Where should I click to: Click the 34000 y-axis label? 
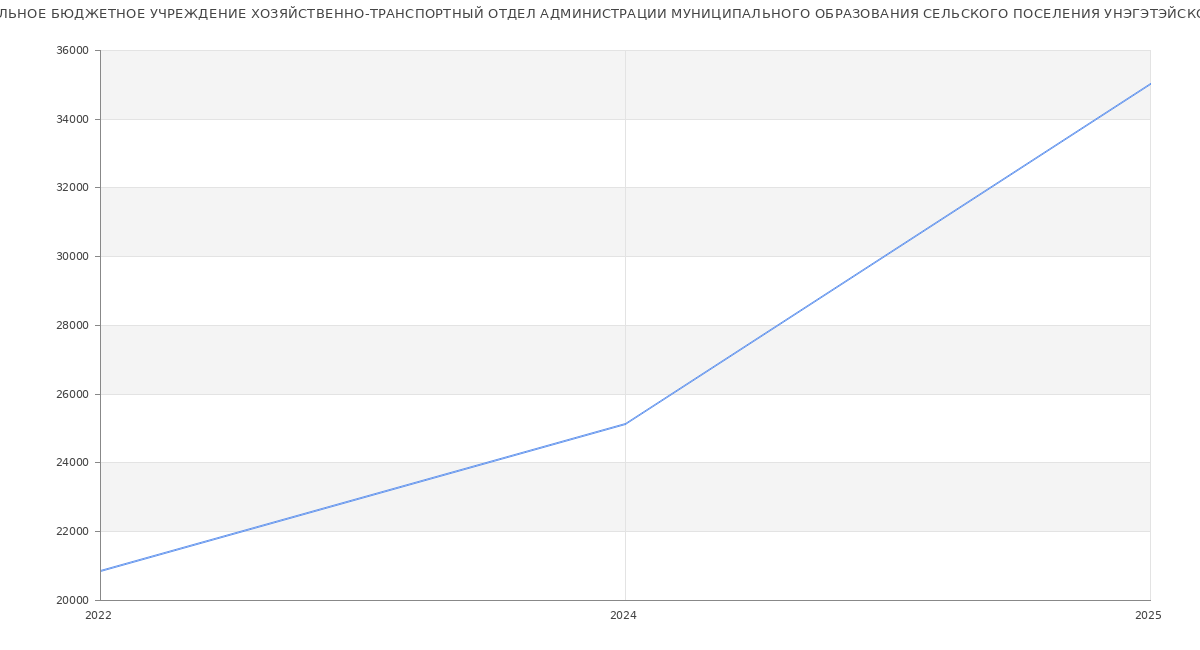(x=71, y=119)
